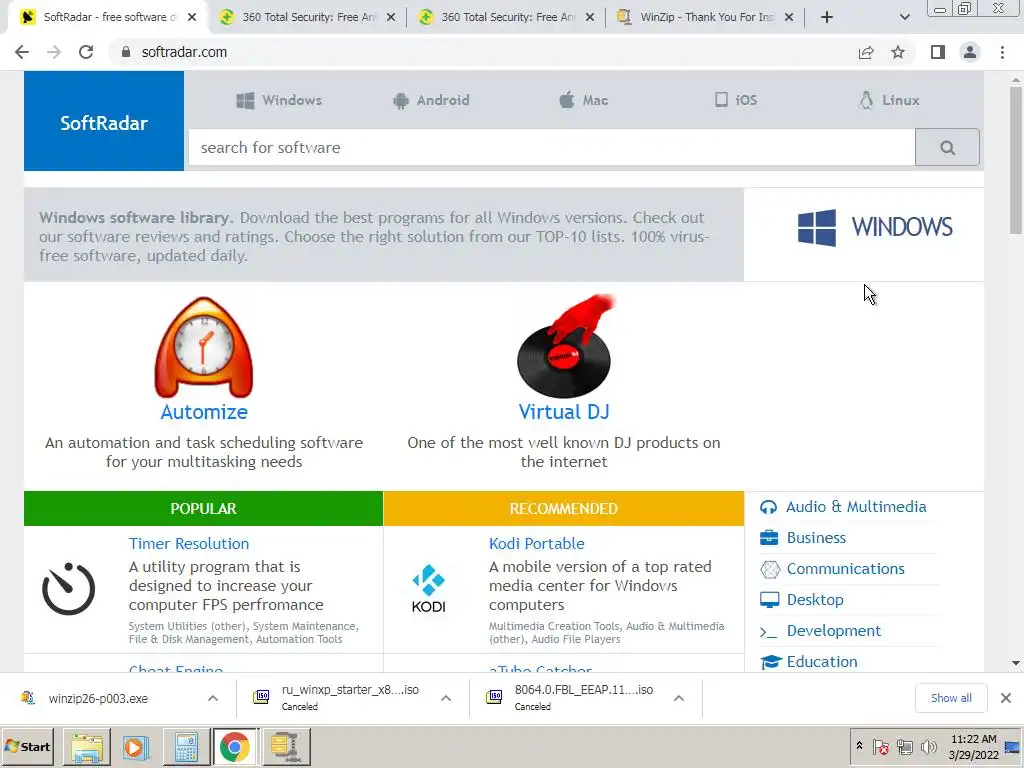This screenshot has width=1024, height=768.
Task: Click the Kodi logo icon
Action: (x=428, y=588)
